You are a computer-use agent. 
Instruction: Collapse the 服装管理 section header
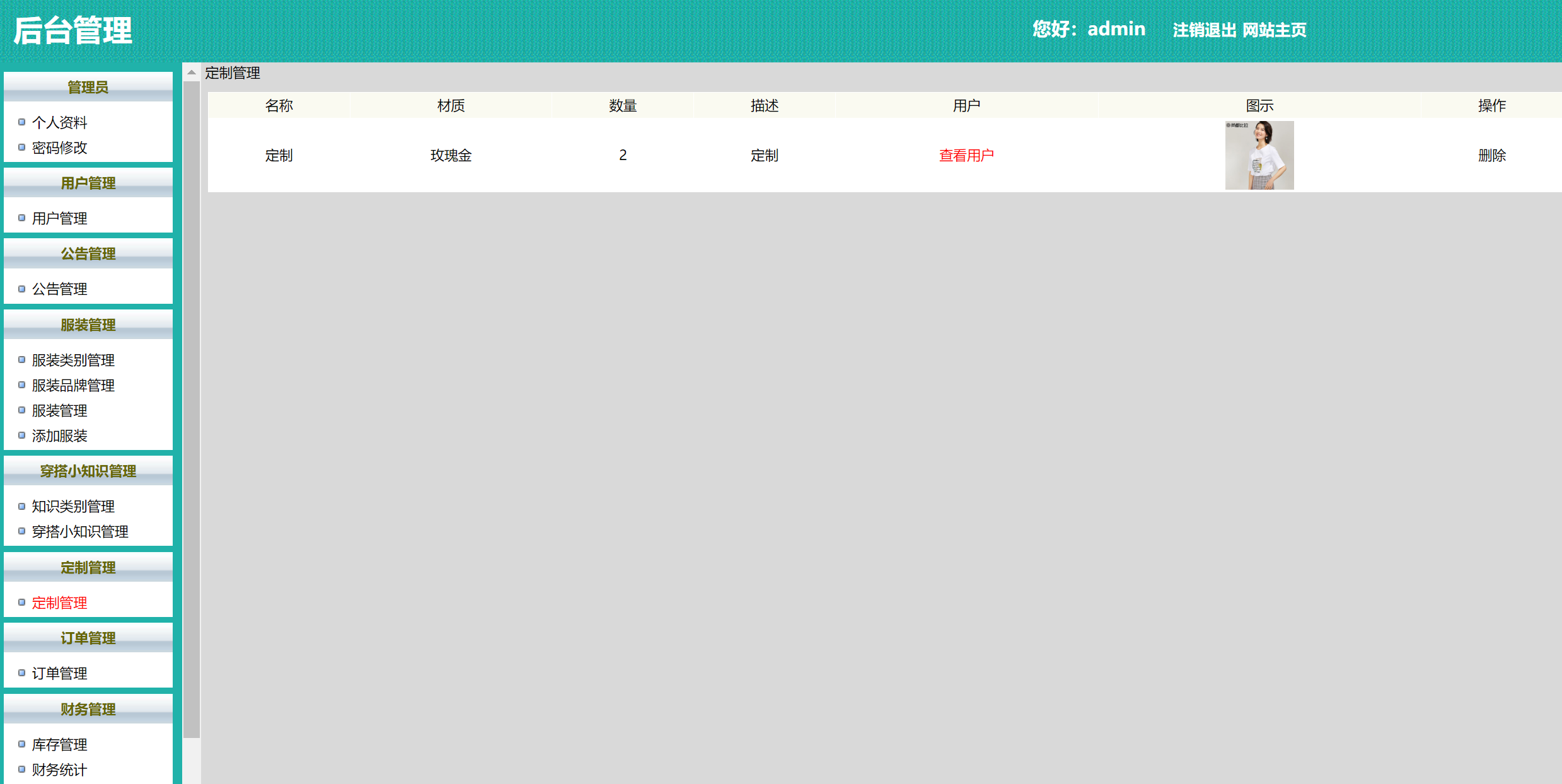(x=88, y=325)
